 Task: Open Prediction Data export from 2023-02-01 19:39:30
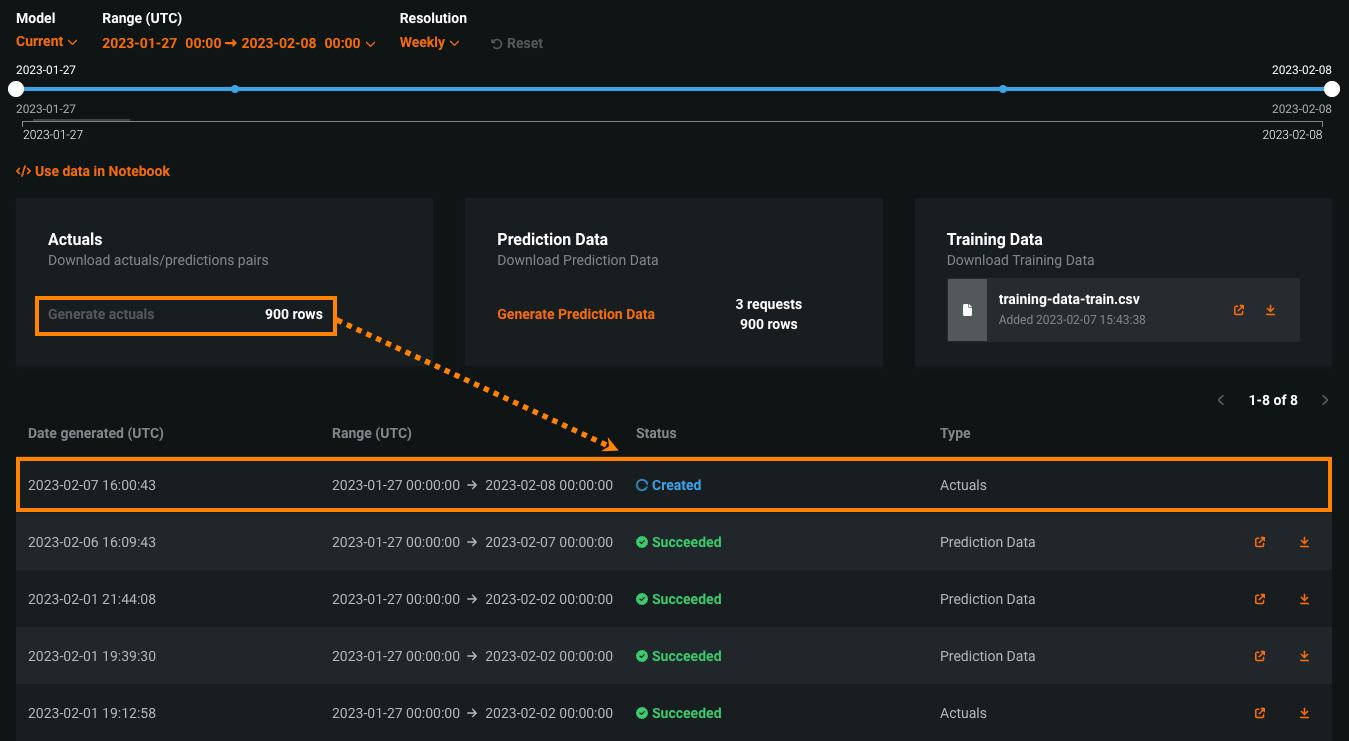click(1260, 656)
